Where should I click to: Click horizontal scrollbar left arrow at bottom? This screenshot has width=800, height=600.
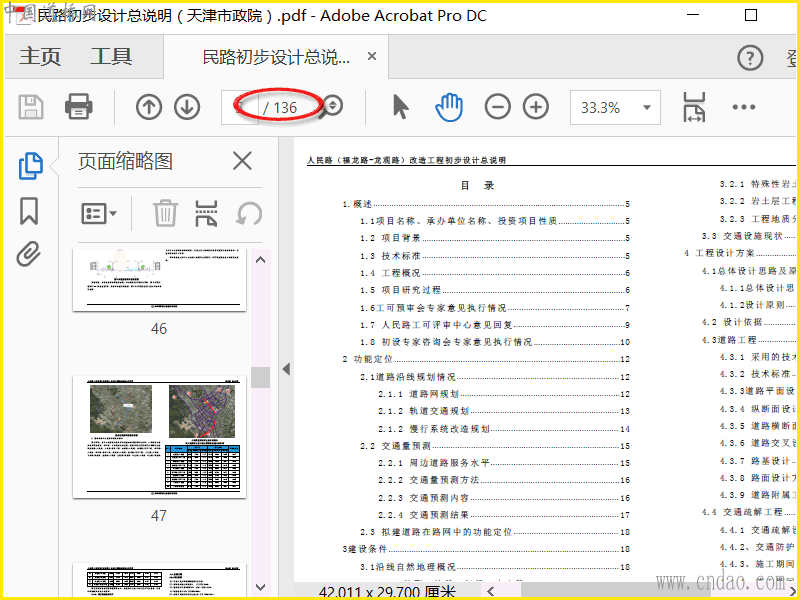(491, 592)
